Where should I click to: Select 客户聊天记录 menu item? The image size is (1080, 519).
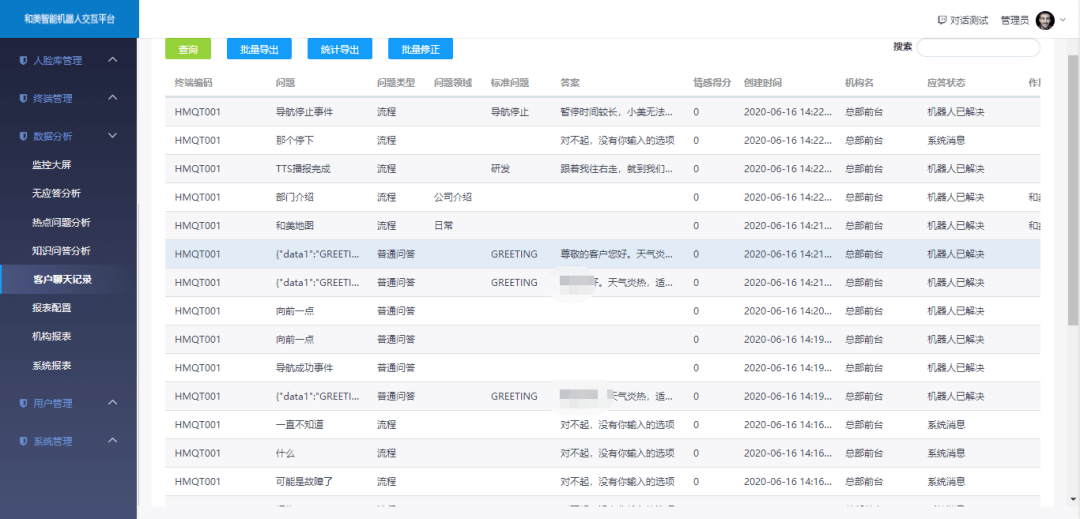(x=62, y=279)
